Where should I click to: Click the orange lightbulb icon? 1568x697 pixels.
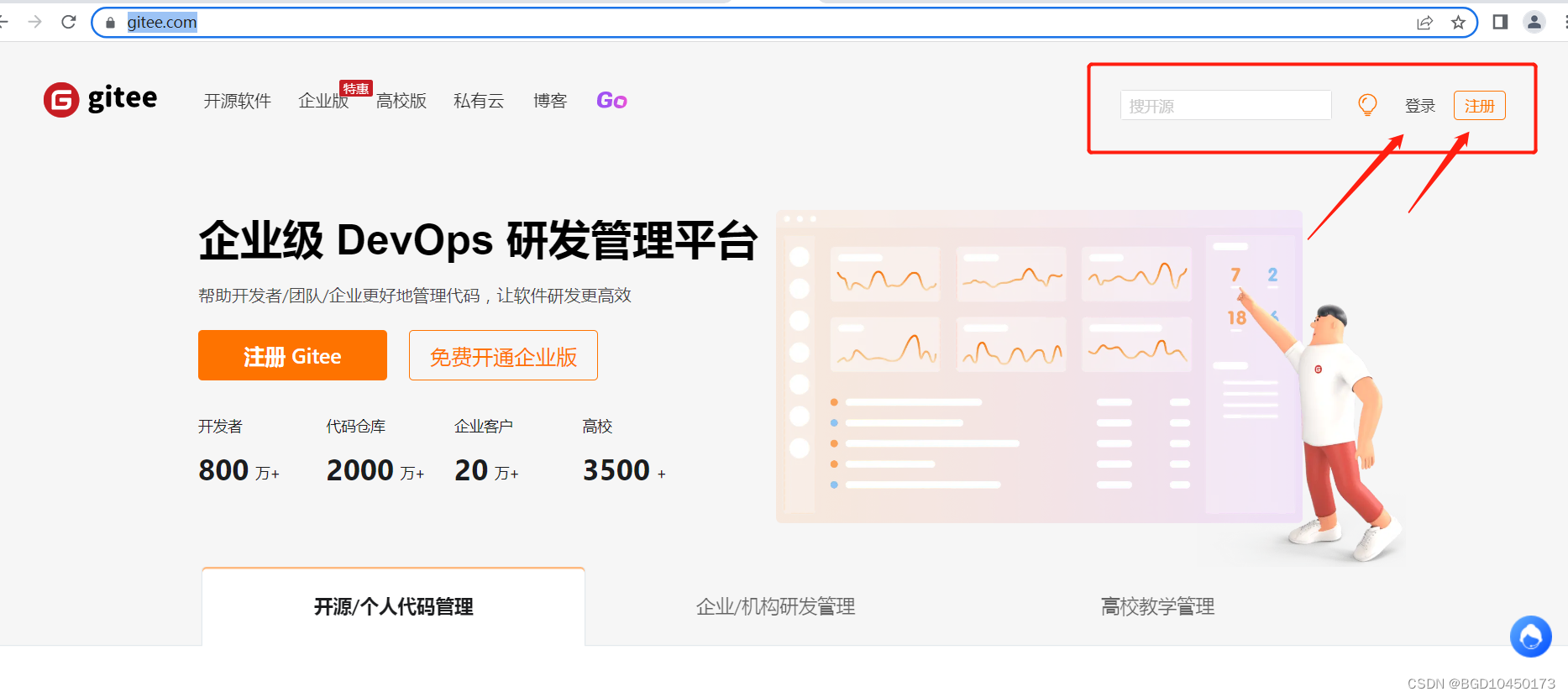[x=1367, y=105]
